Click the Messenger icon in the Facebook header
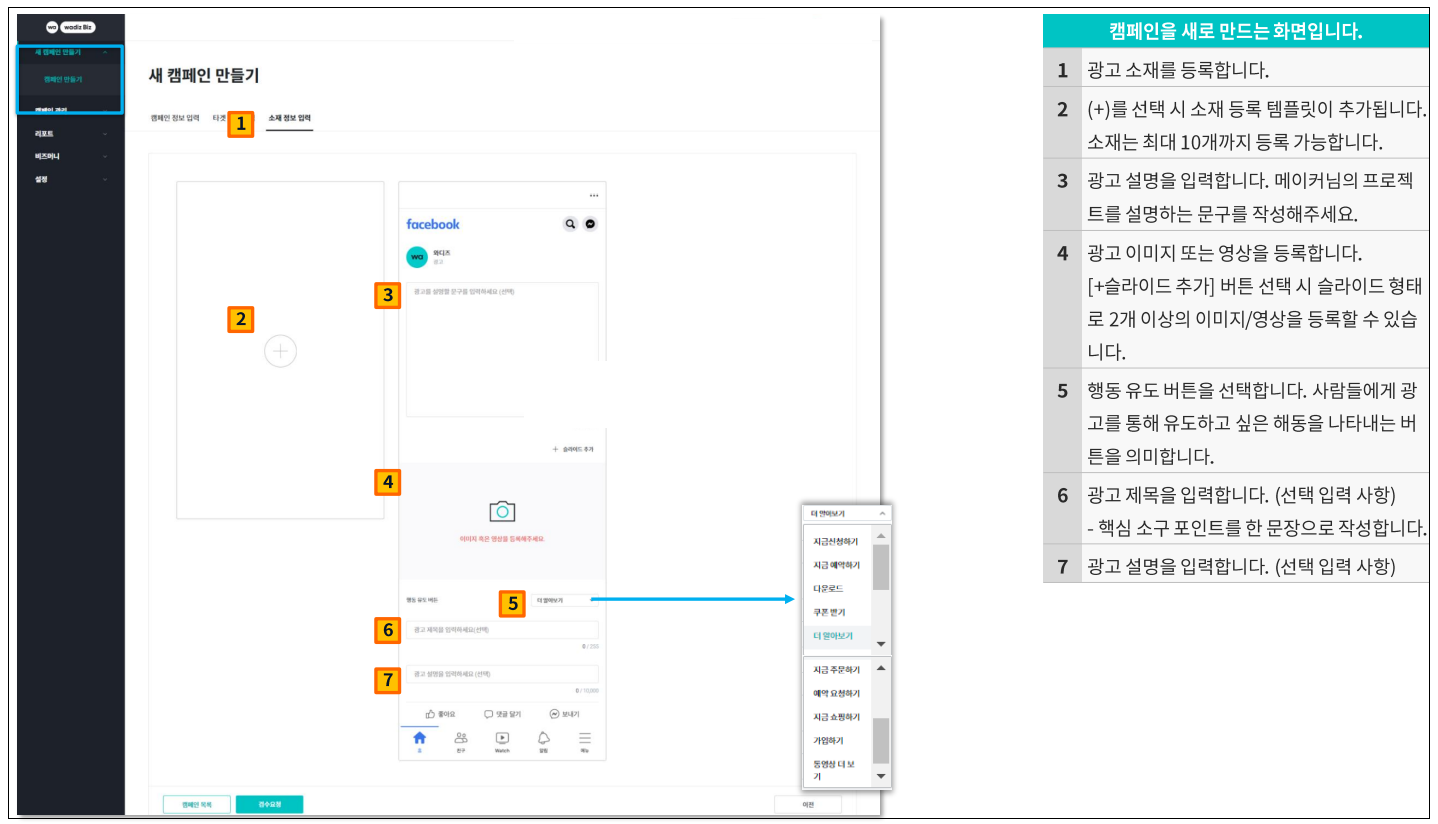The image size is (1438, 824). pos(589,223)
